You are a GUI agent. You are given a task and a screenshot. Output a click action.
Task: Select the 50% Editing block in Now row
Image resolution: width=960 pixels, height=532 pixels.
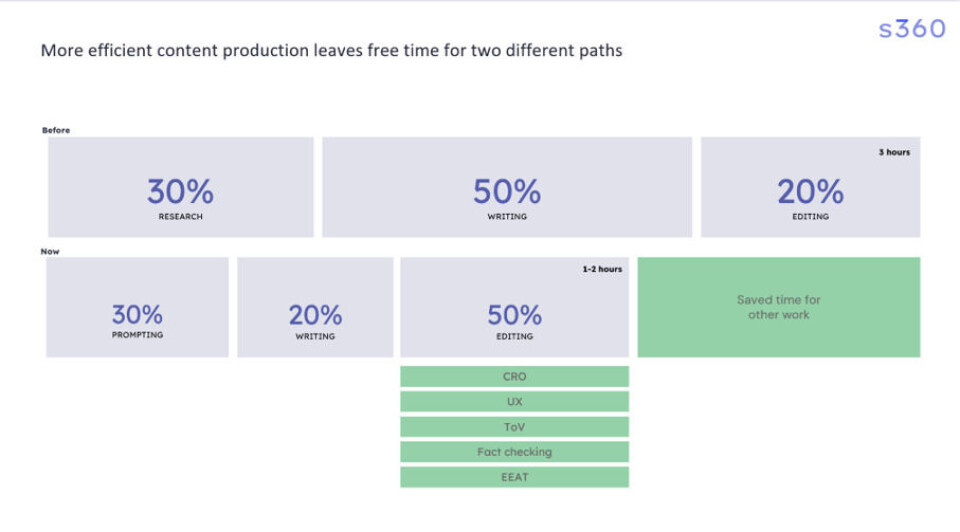(514, 307)
